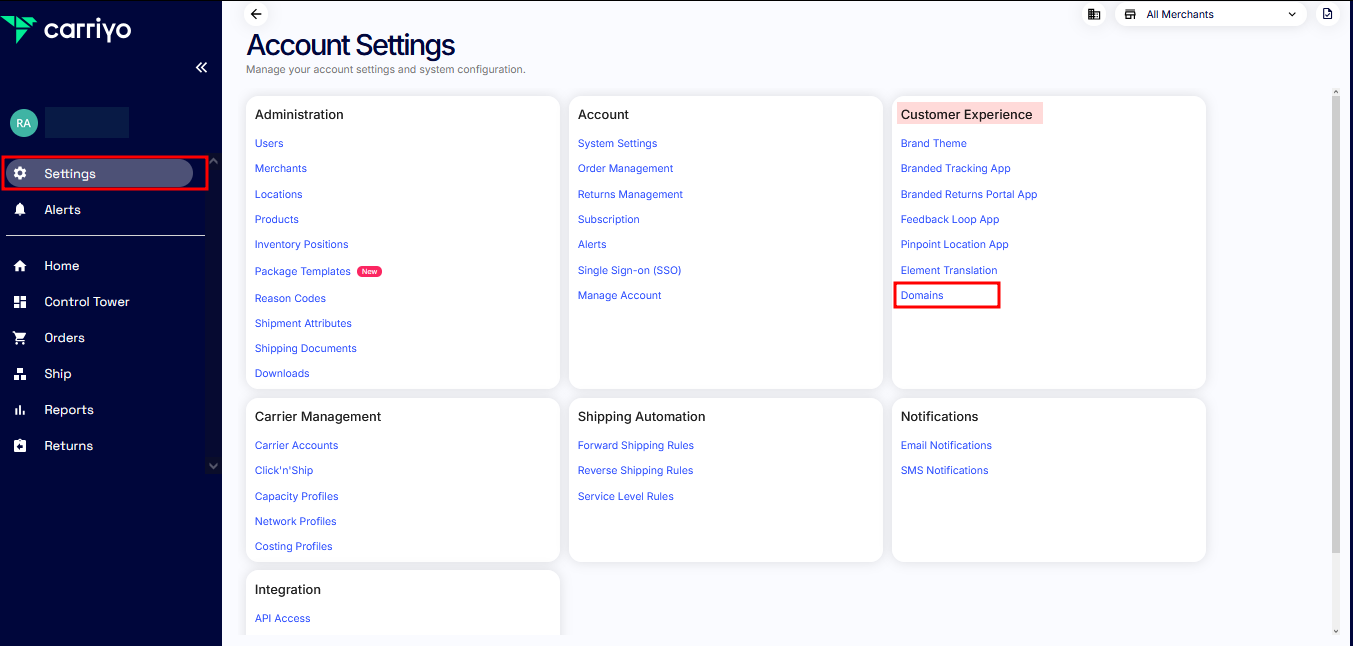Click the back arrow above Account Settings

pos(256,14)
